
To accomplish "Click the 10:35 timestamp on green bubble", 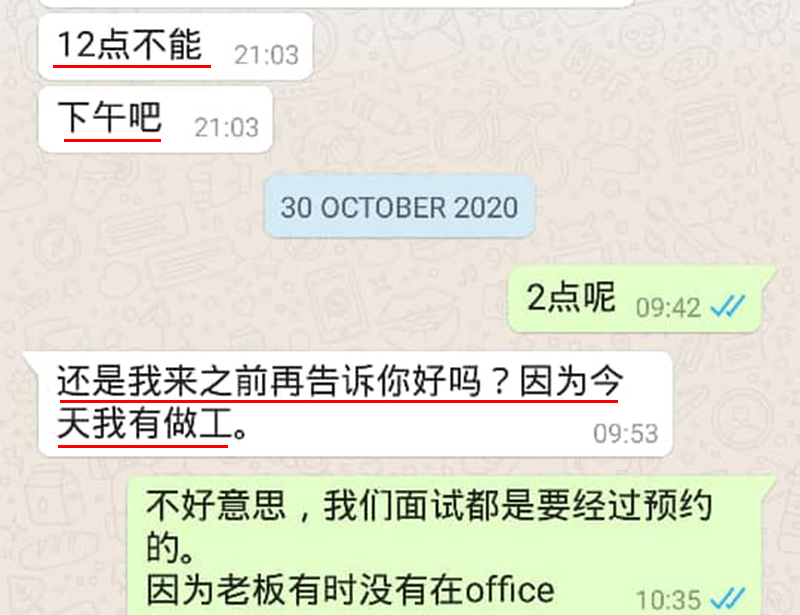I will coord(668,600).
